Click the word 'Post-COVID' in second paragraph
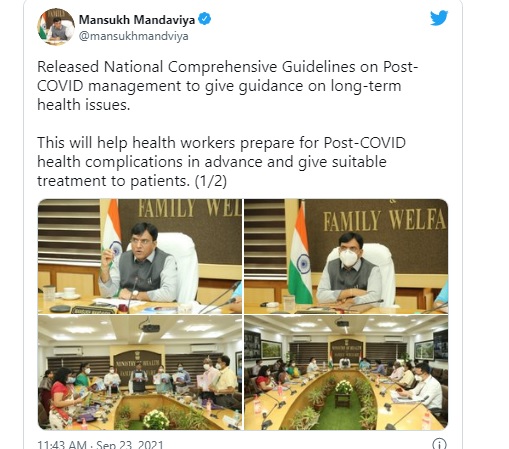The height and width of the screenshot is (449, 509). click(x=365, y=143)
